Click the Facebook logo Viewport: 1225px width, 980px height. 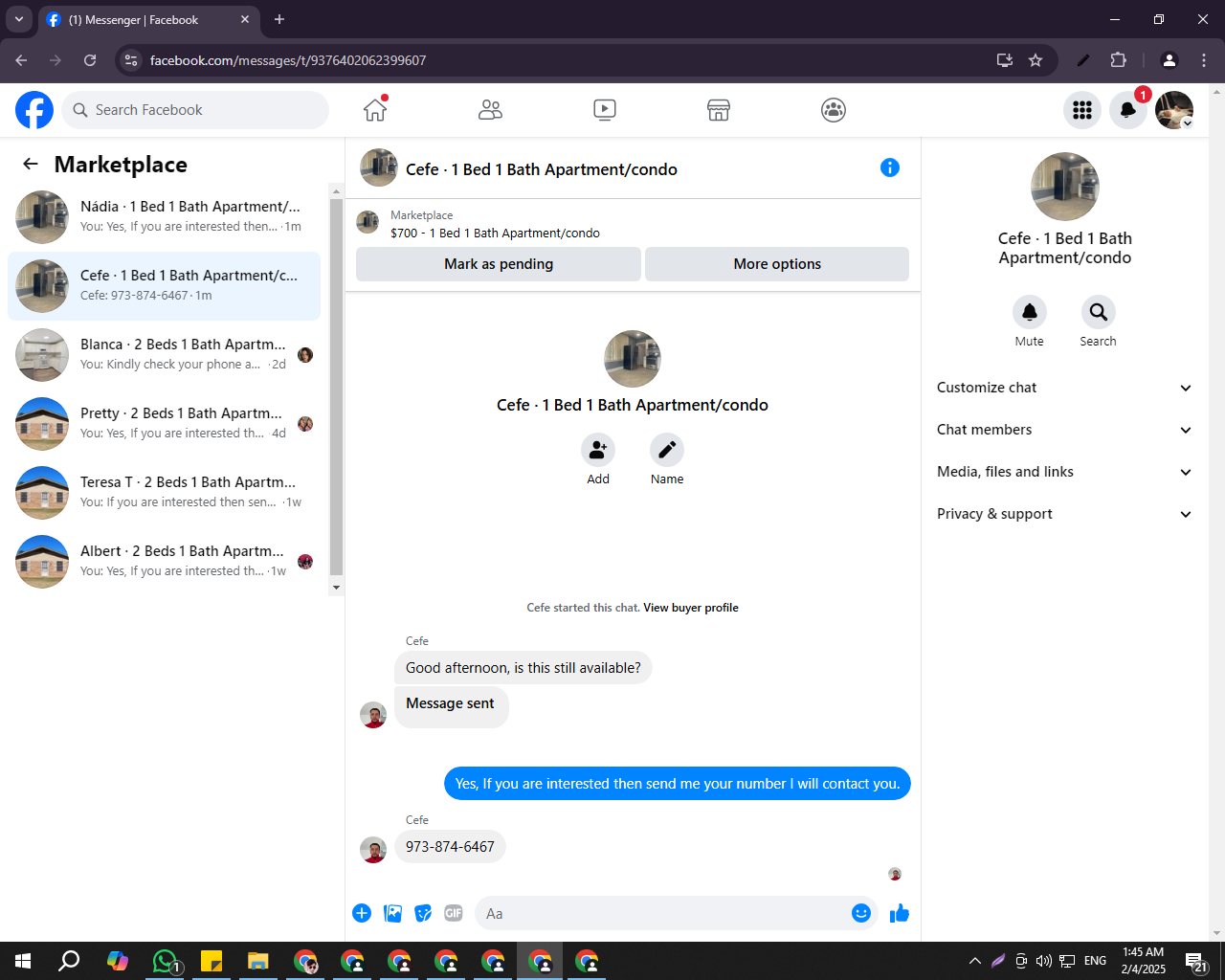(x=34, y=110)
